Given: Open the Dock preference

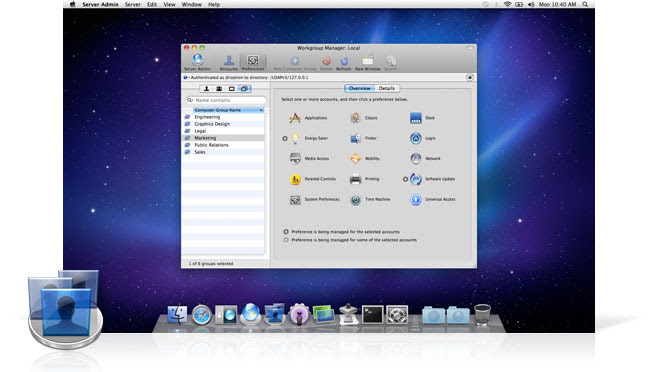Looking at the screenshot, I should tap(422, 118).
